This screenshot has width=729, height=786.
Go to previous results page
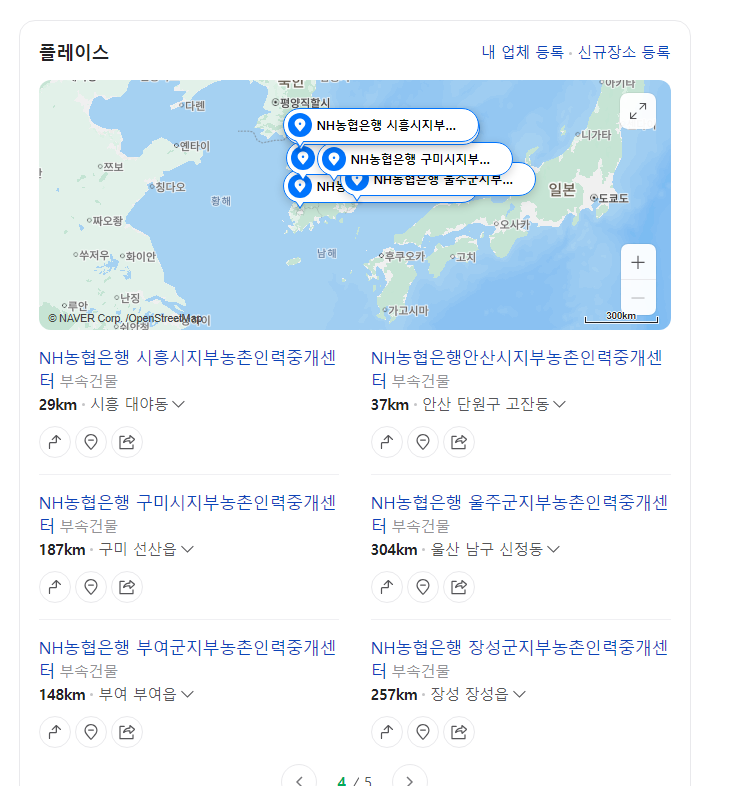pyautogui.click(x=299, y=780)
